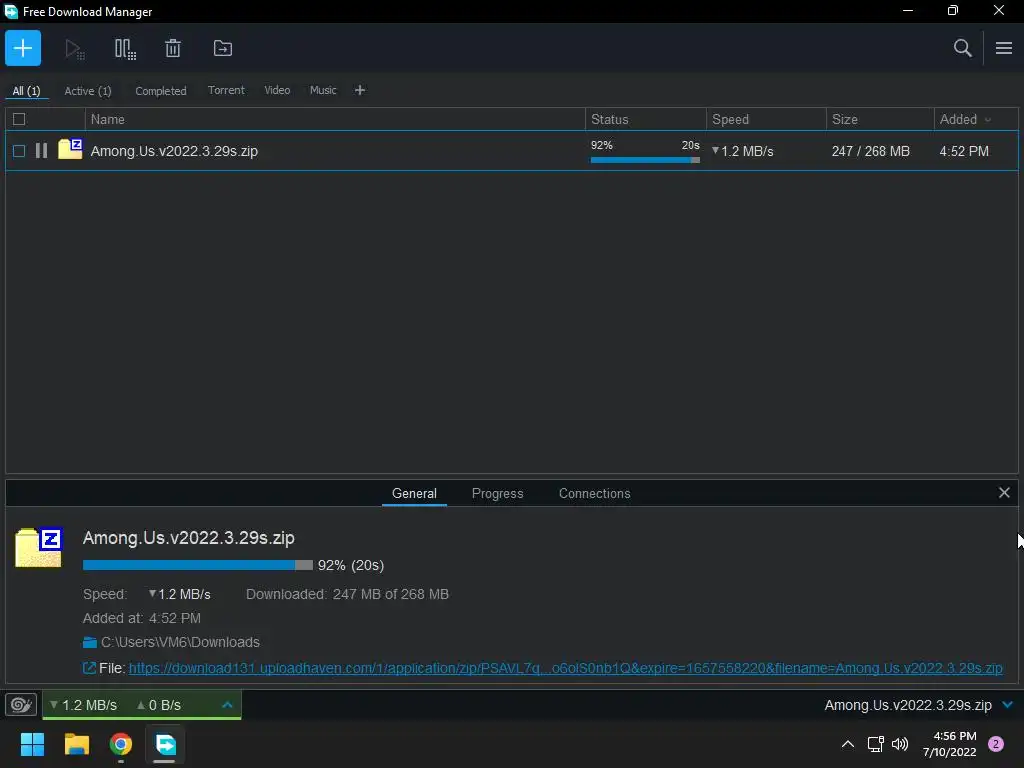1024x768 pixels.
Task: Open C:\Users\VM6\Downloads folder path
Action: click(x=180, y=642)
